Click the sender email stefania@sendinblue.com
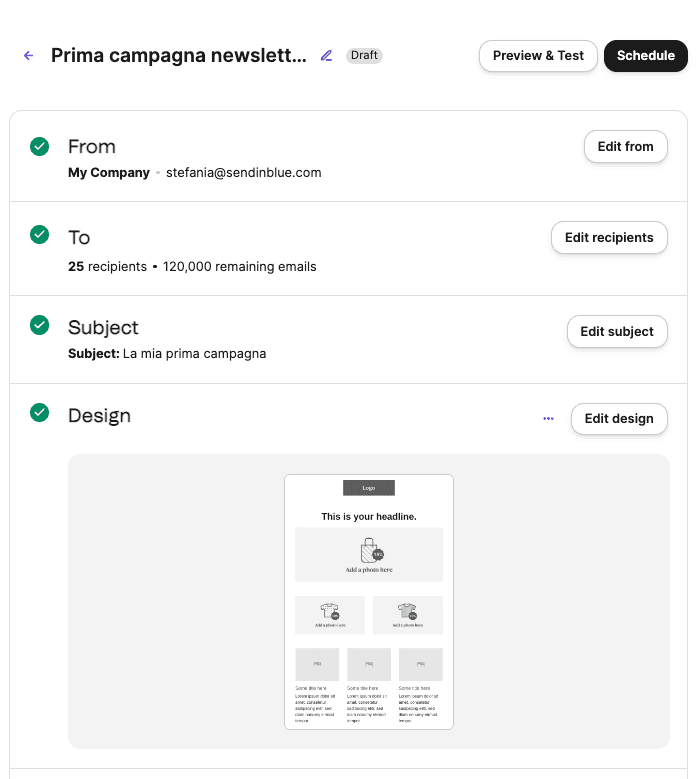Viewport: 699px width, 779px height. (243, 172)
